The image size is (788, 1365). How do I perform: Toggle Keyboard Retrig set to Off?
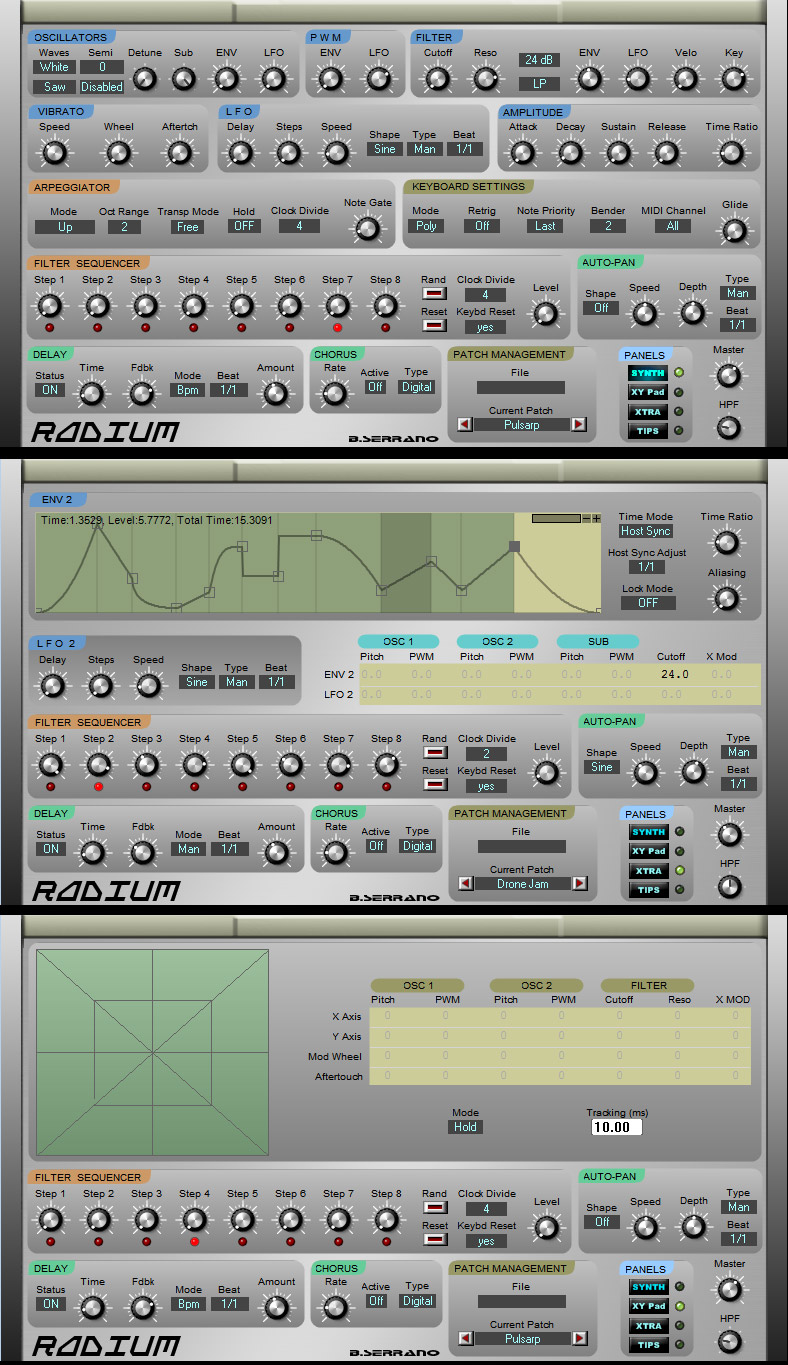482,226
